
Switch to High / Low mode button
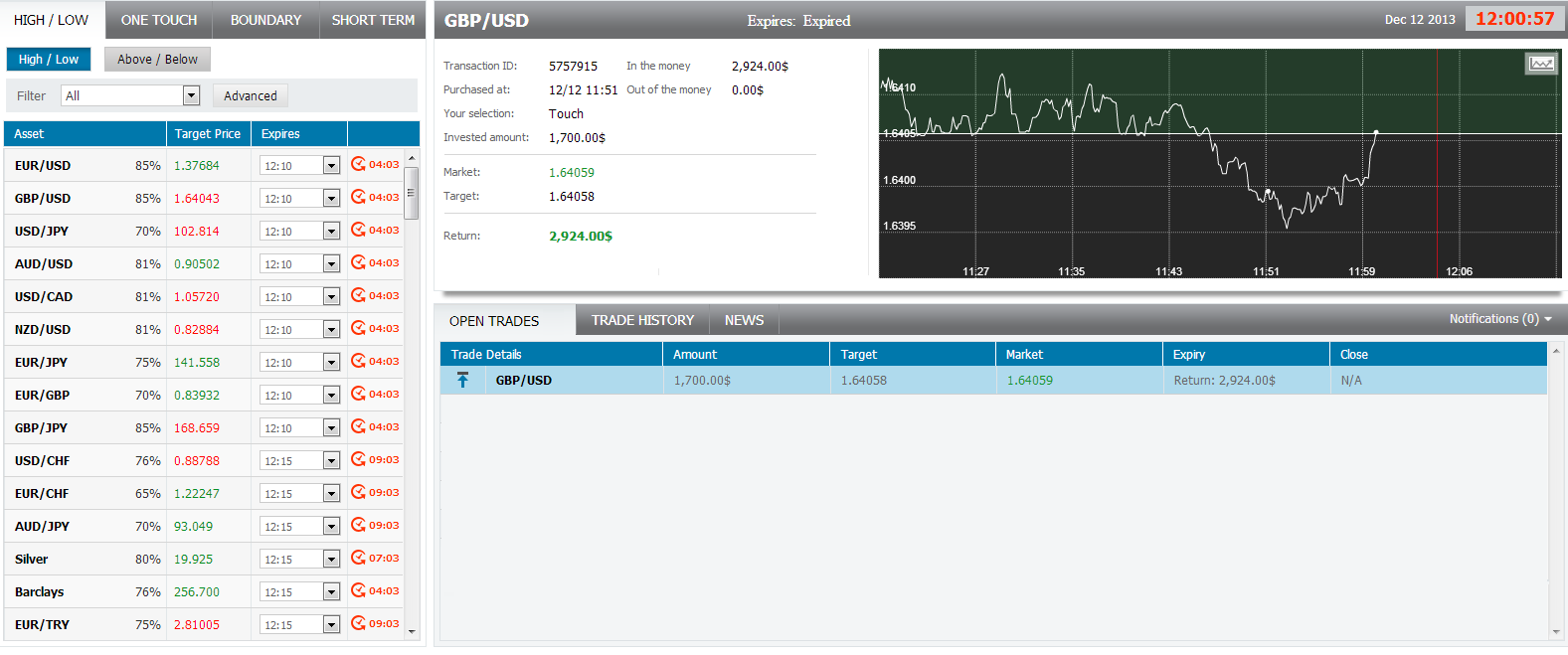click(48, 60)
